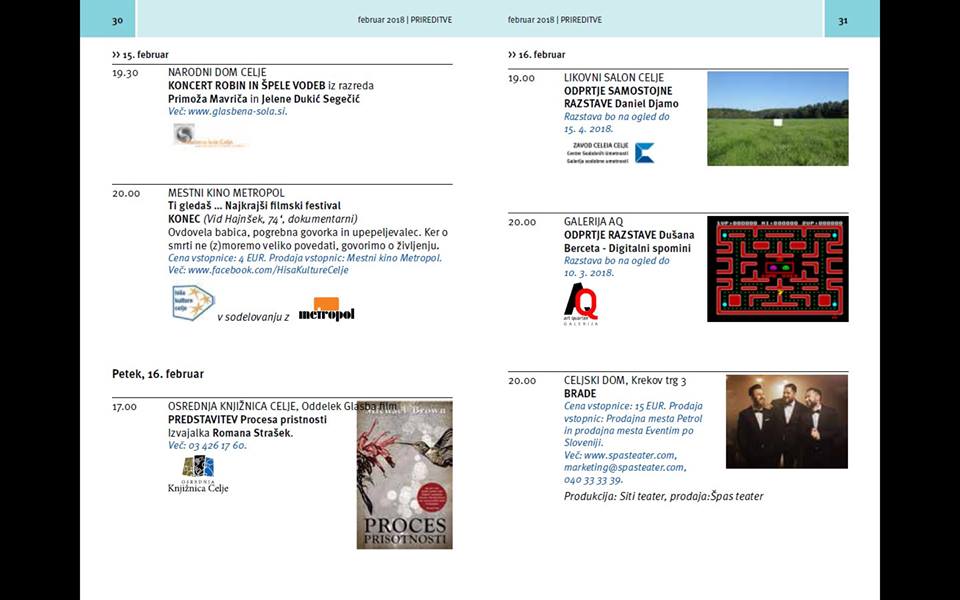Click page number 31 in header
Image resolution: width=960 pixels, height=600 pixels.
pyautogui.click(x=842, y=20)
